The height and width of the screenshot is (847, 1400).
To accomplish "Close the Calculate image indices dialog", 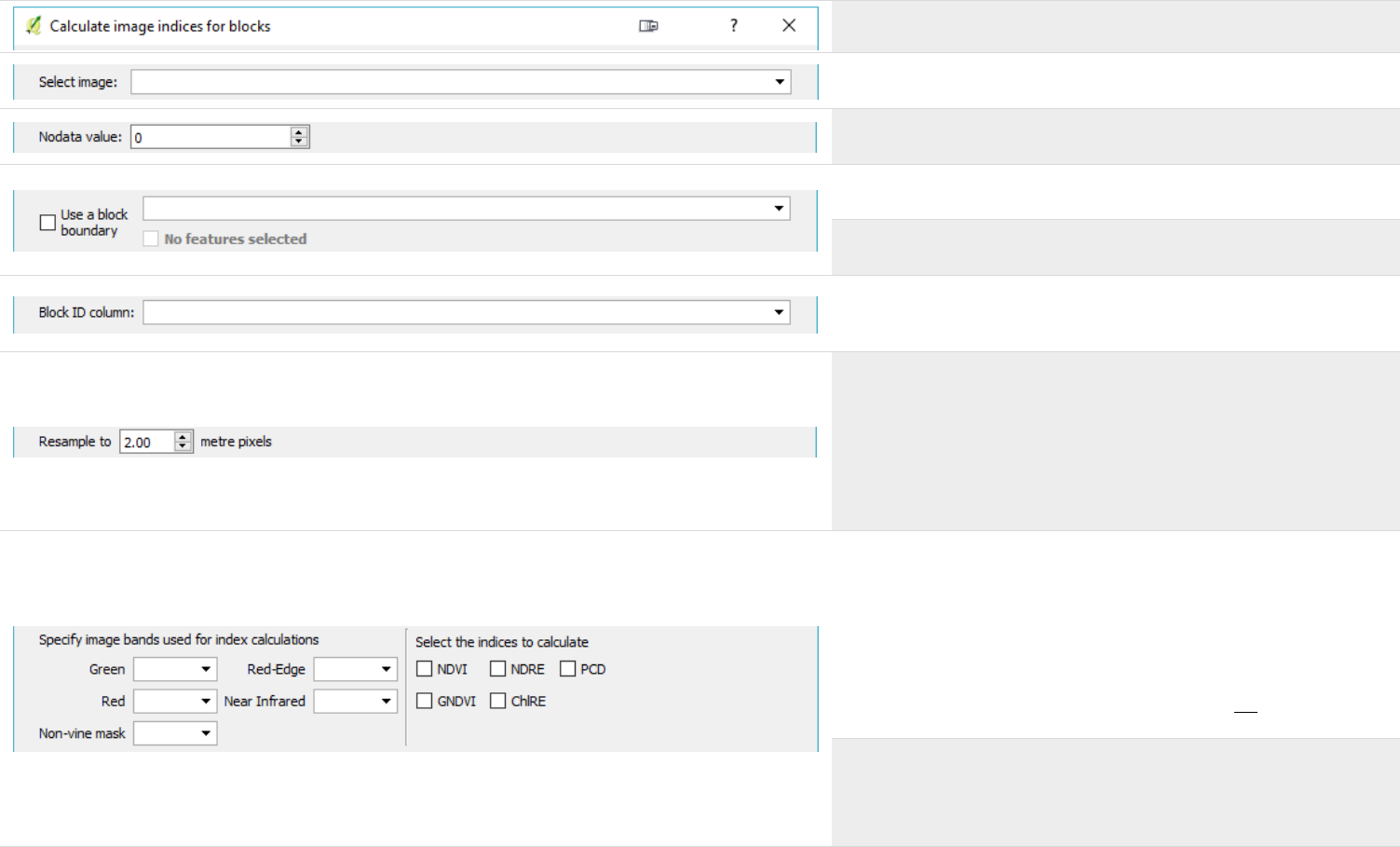I will [789, 26].
